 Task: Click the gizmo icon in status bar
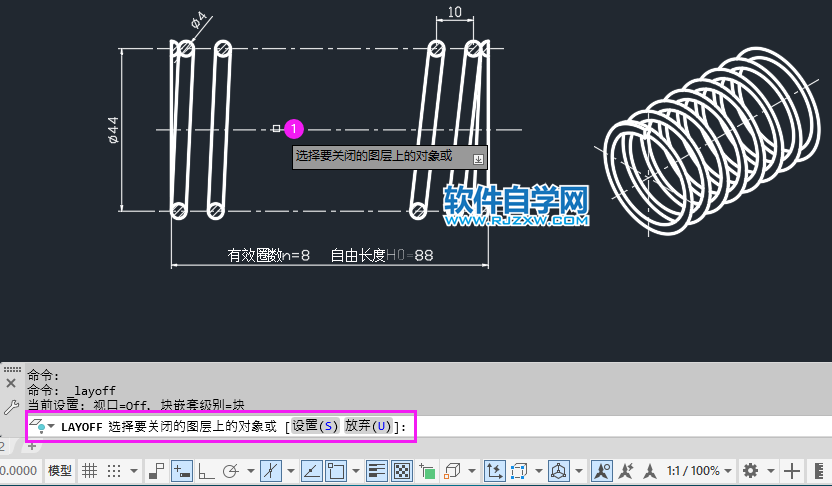click(559, 471)
